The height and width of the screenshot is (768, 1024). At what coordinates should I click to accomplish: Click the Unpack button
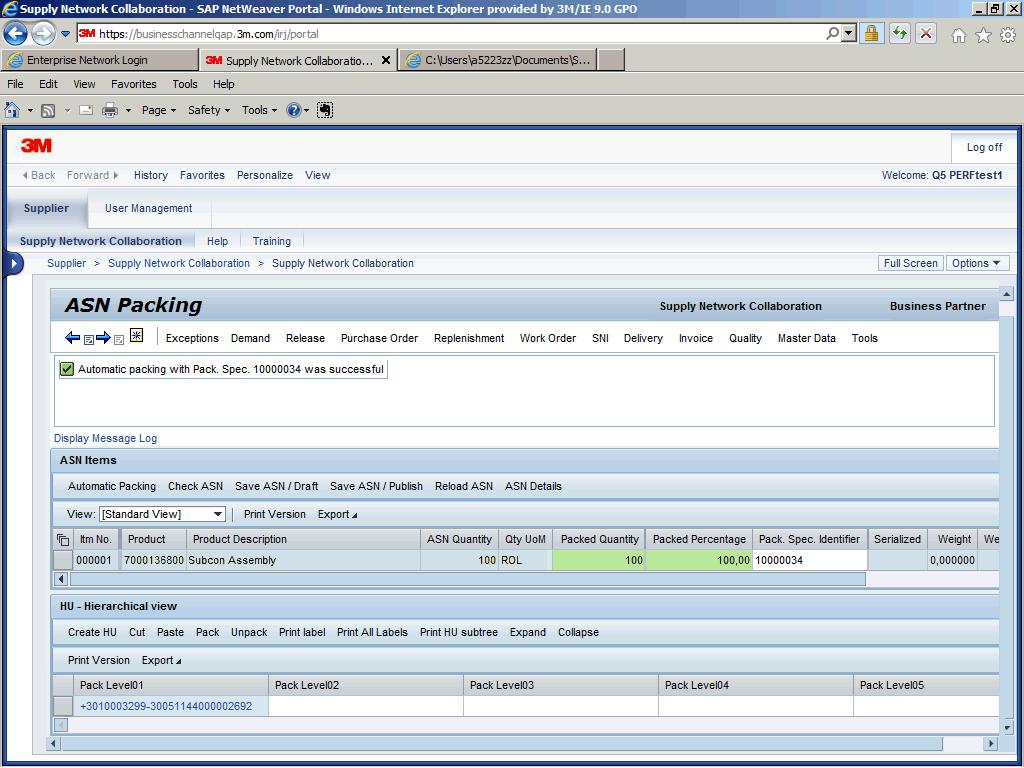pyautogui.click(x=249, y=632)
